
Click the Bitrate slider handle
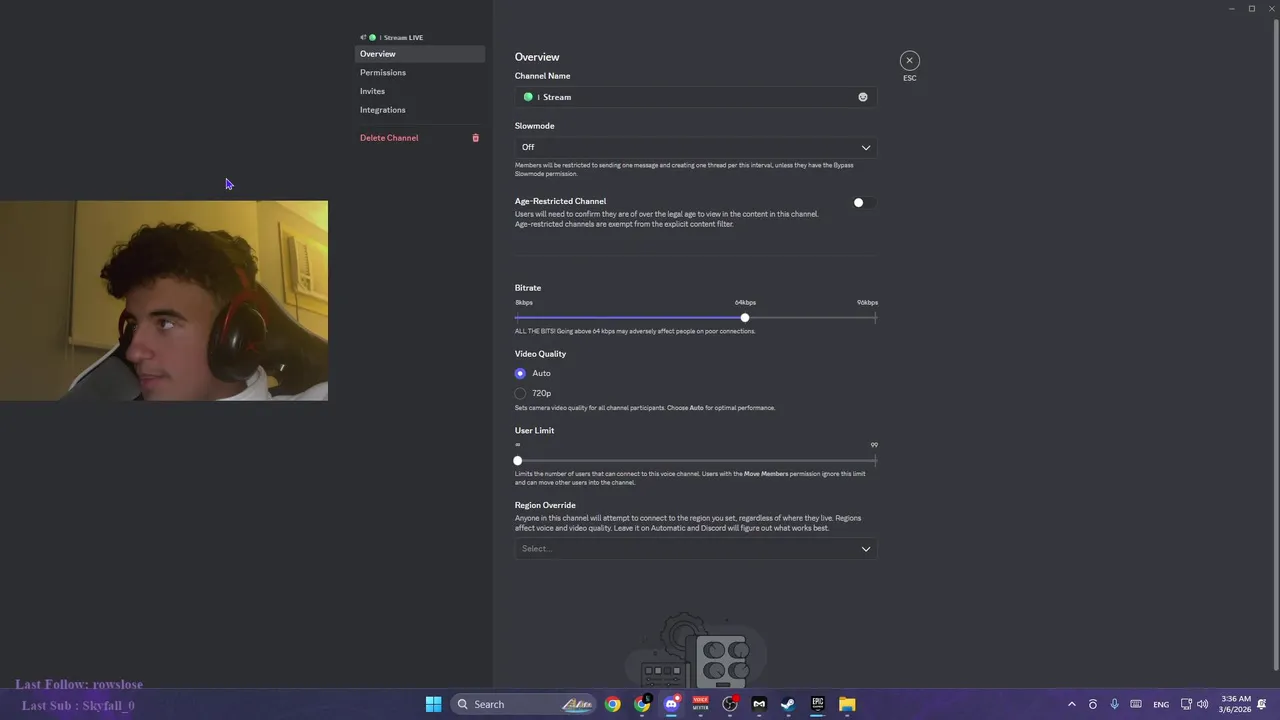(x=745, y=318)
